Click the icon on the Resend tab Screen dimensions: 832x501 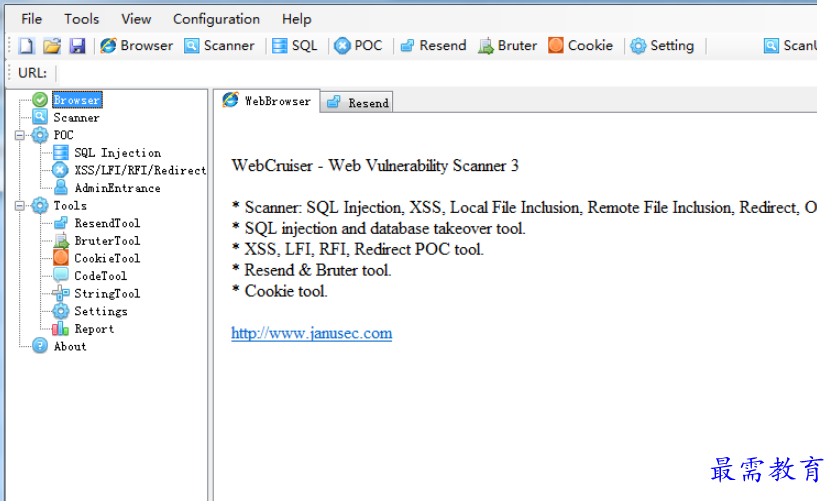pos(333,102)
